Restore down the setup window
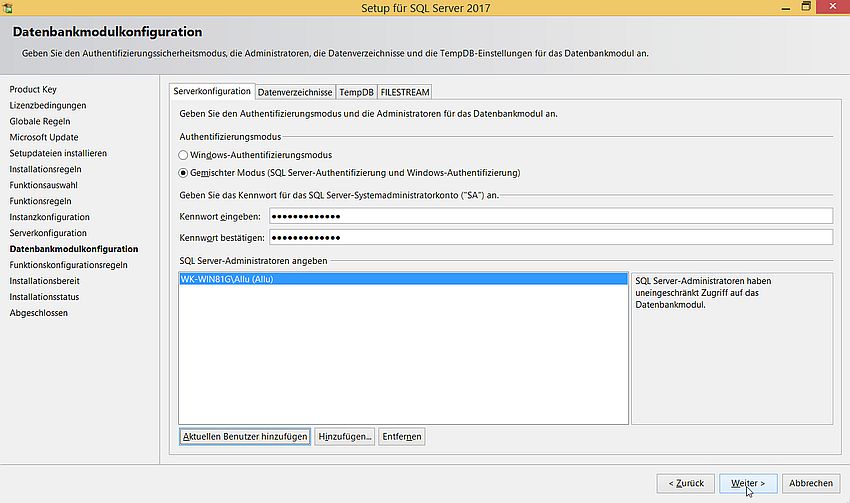Image resolution: width=850 pixels, height=503 pixels. tap(806, 7)
